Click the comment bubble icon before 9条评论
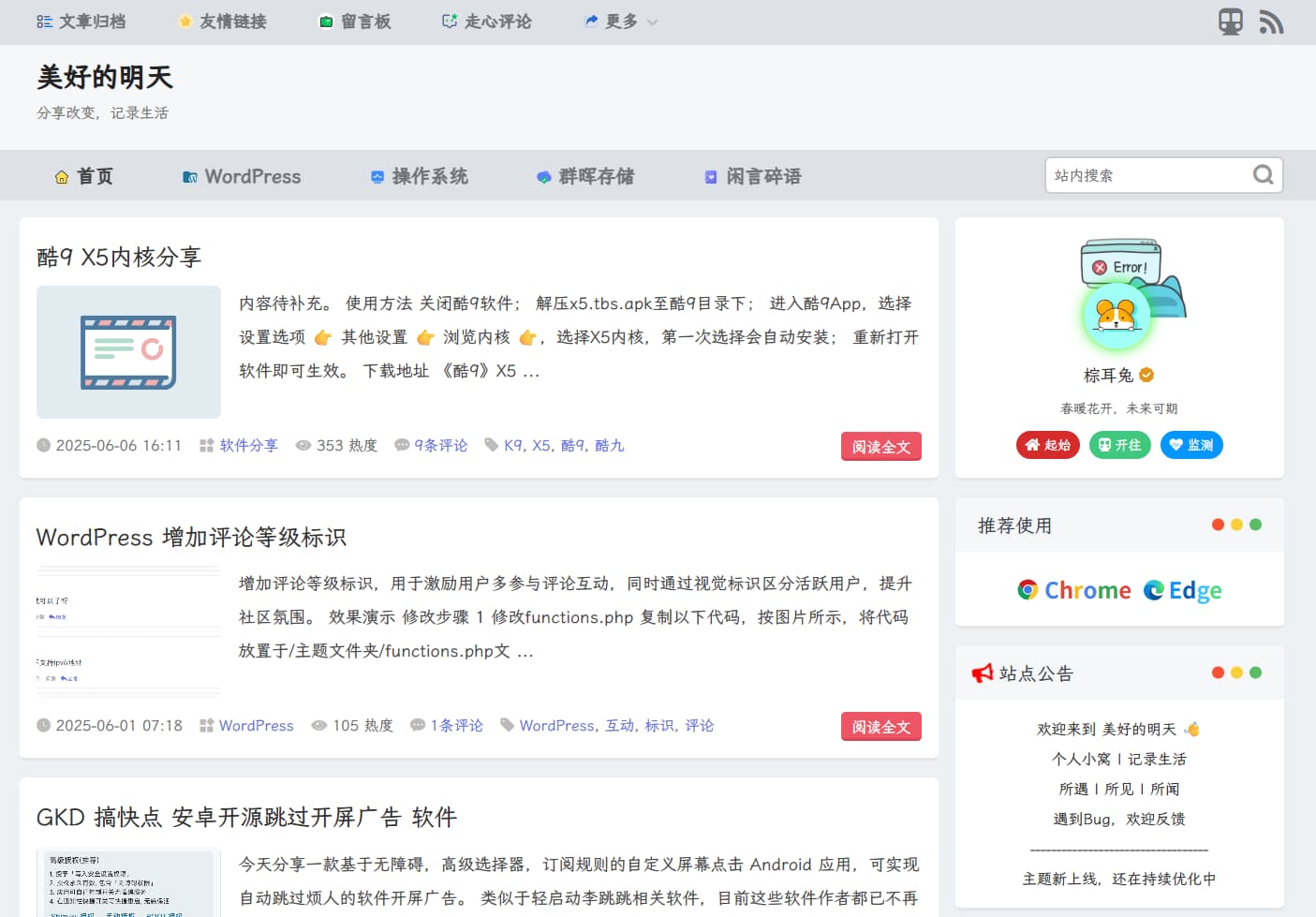The height and width of the screenshot is (917, 1316). 402,445
